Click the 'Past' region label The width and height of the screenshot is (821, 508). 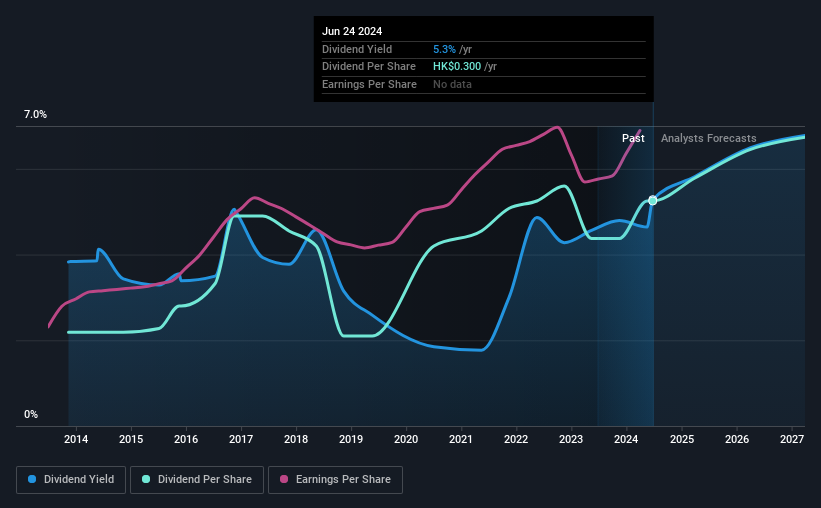point(633,138)
